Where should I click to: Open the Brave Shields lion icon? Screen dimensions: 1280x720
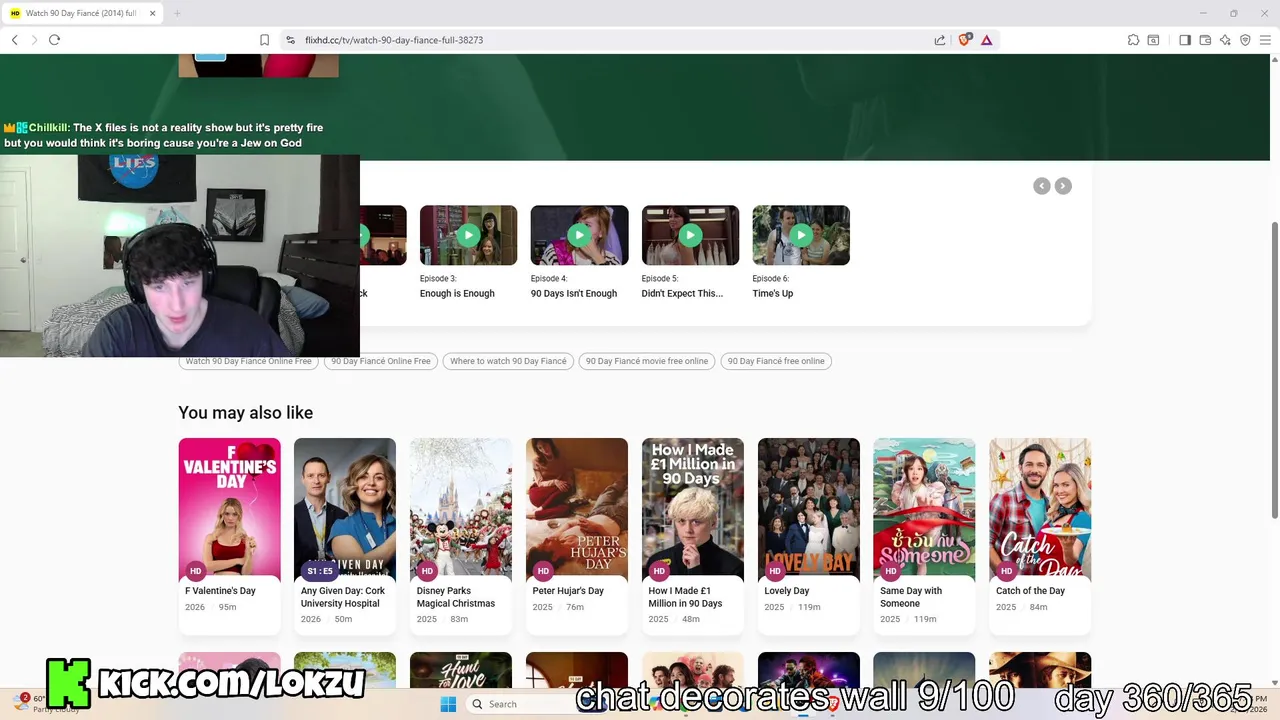pos(964,40)
